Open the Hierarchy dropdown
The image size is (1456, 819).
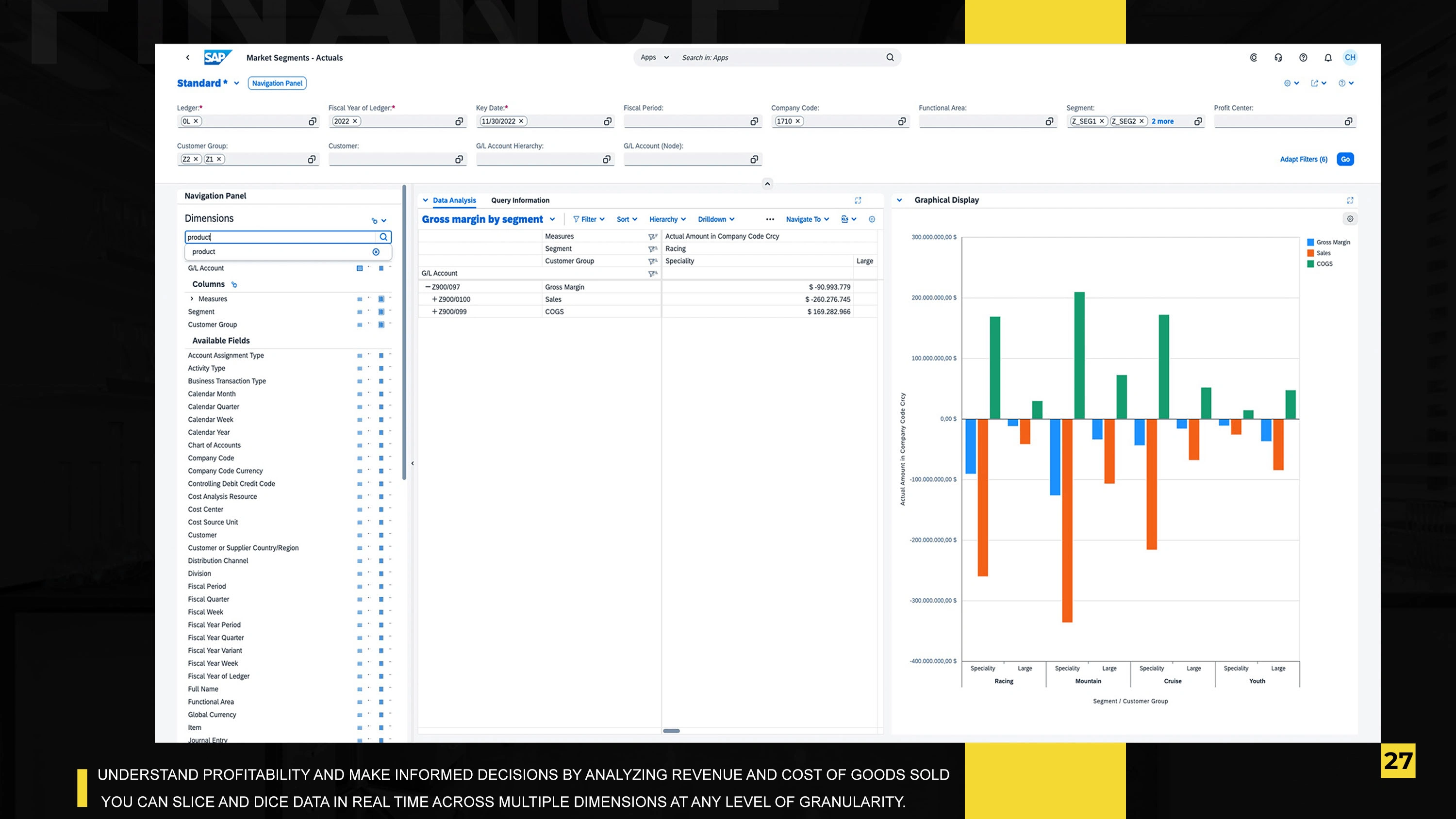point(667,219)
